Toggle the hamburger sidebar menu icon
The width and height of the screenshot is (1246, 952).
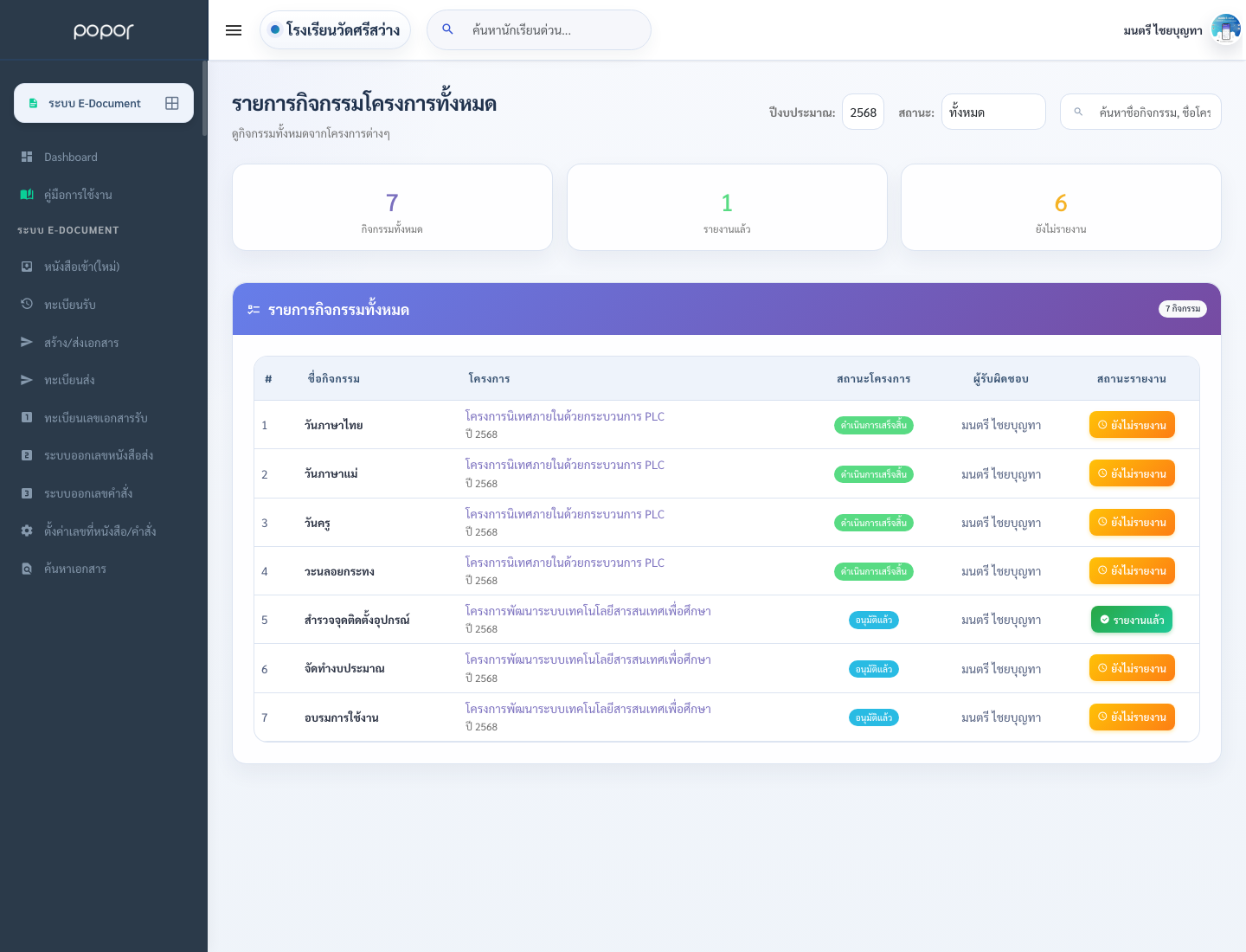pyautogui.click(x=233, y=30)
